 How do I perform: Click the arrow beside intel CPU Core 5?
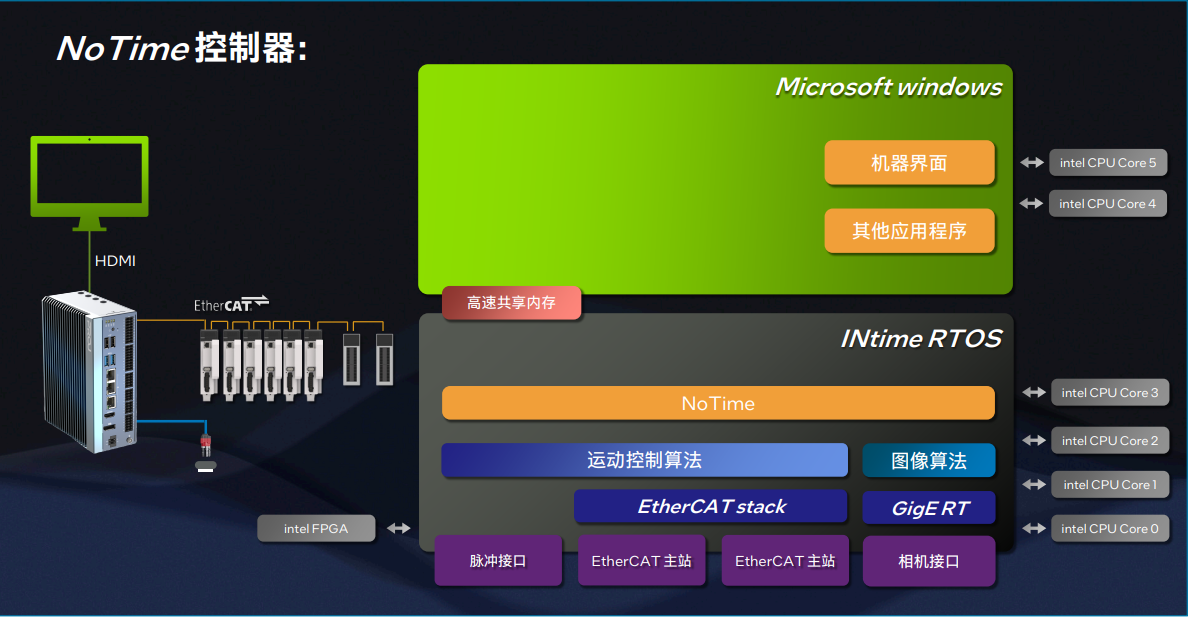(1031, 162)
